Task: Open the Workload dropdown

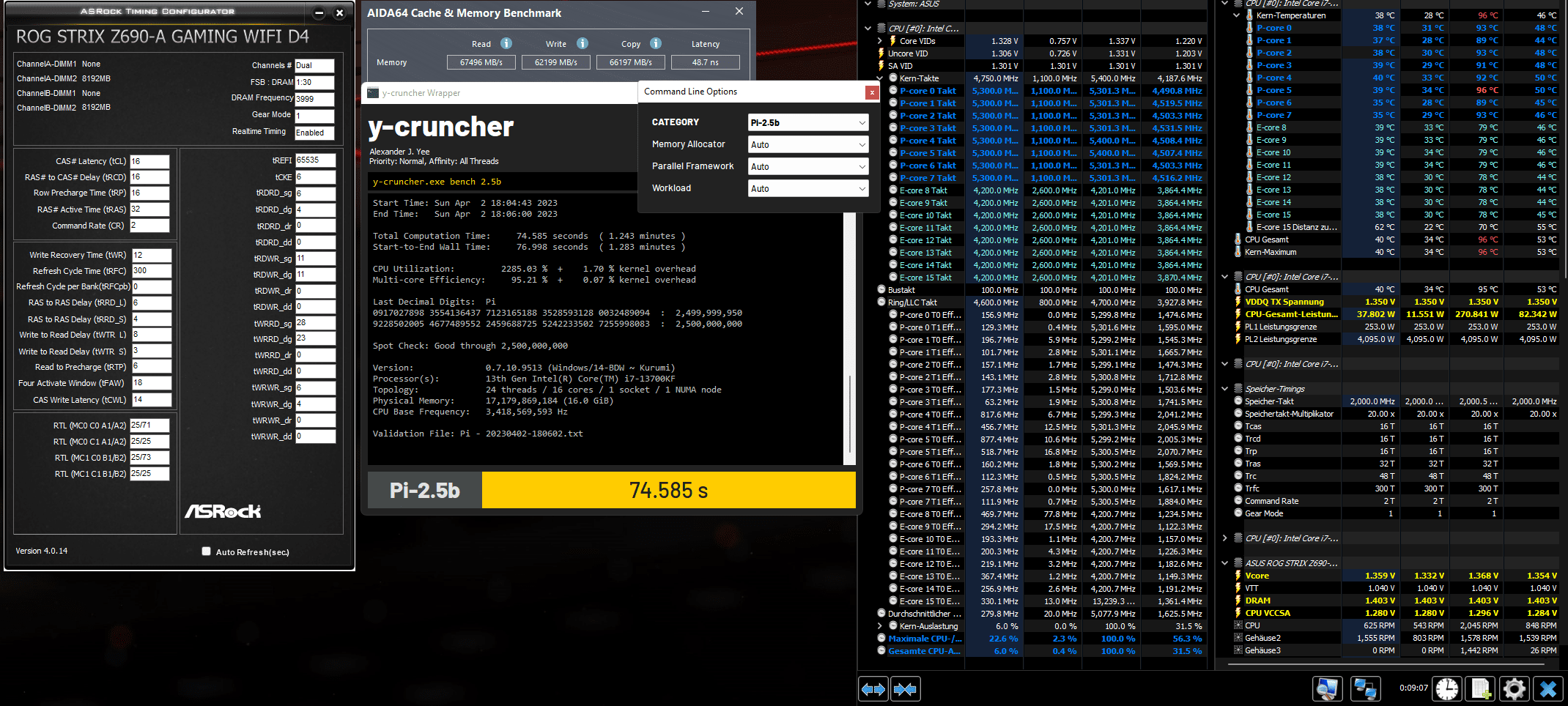Action: pos(808,189)
